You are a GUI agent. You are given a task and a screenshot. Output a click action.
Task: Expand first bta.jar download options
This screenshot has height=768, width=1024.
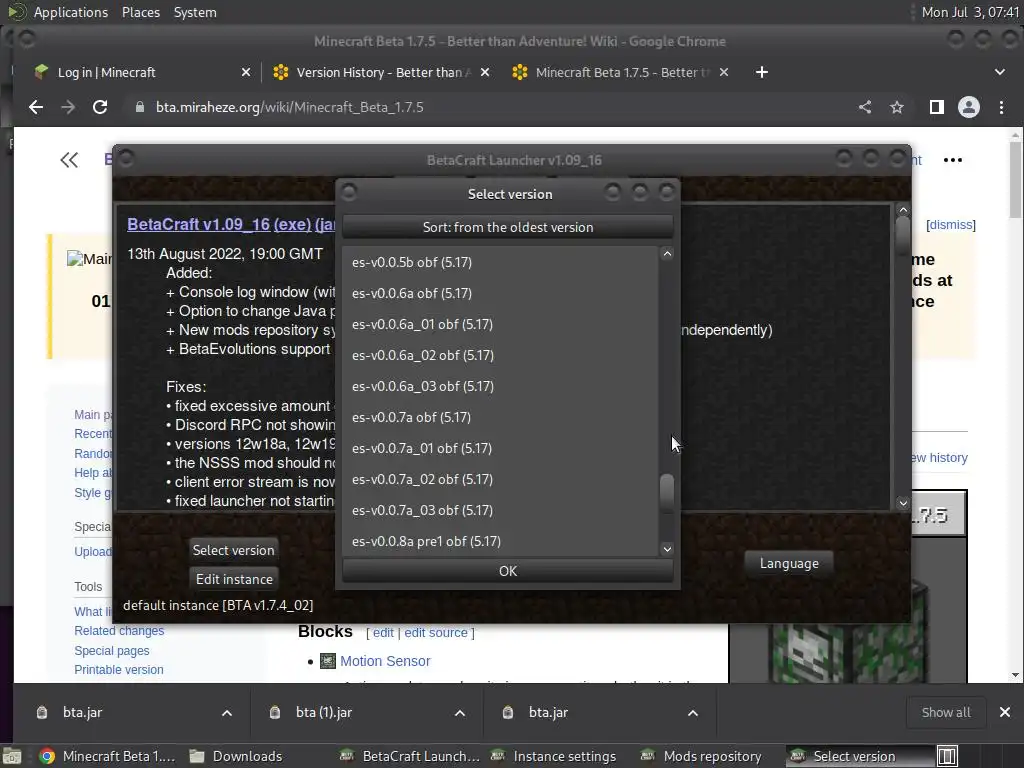click(227, 712)
